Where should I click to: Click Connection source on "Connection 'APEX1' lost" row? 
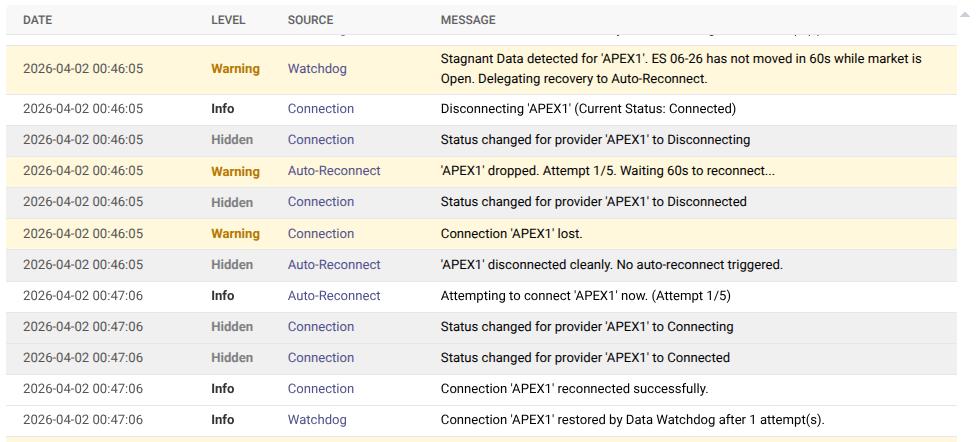tap(320, 234)
